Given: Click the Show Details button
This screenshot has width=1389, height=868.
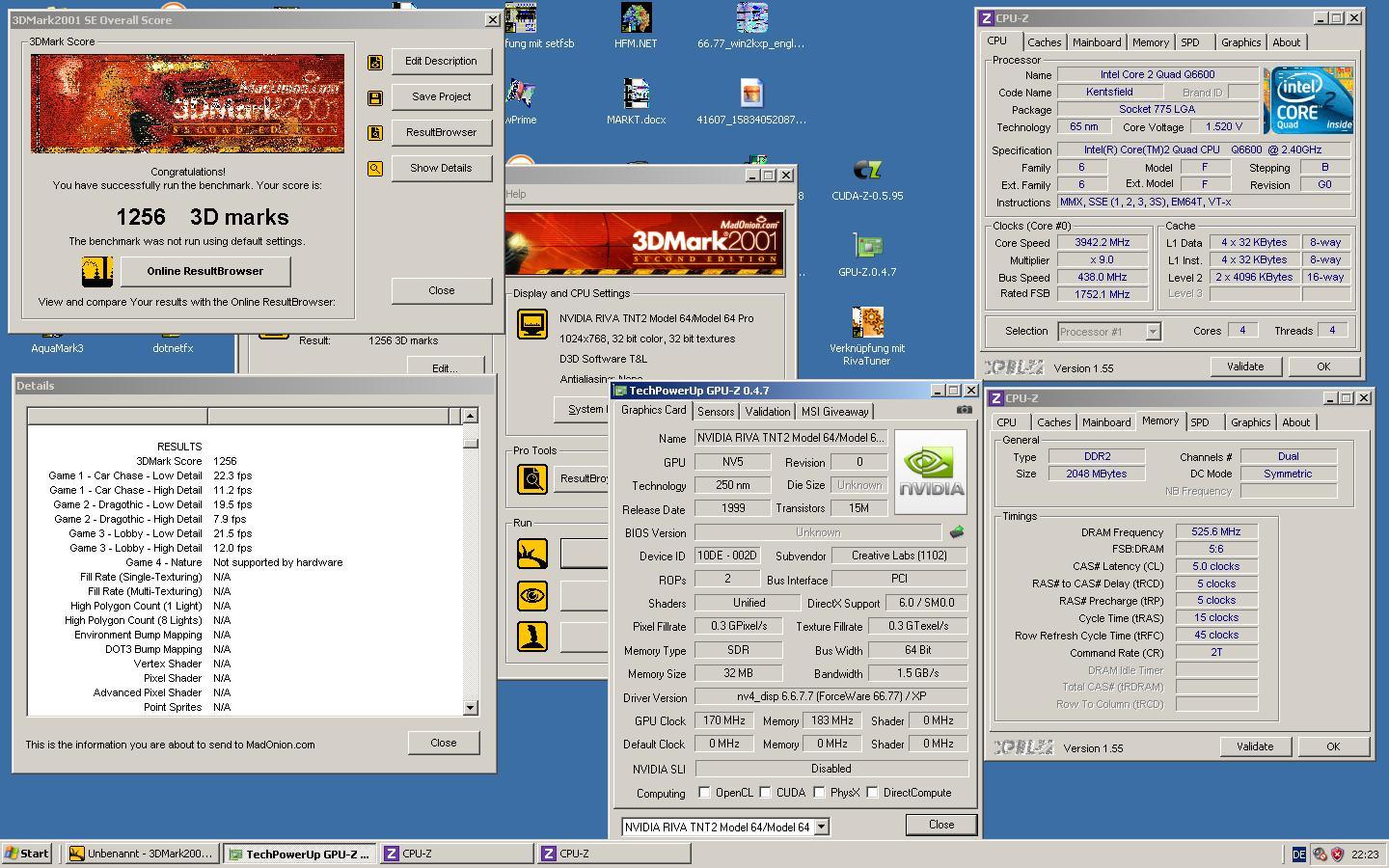Looking at the screenshot, I should [442, 168].
